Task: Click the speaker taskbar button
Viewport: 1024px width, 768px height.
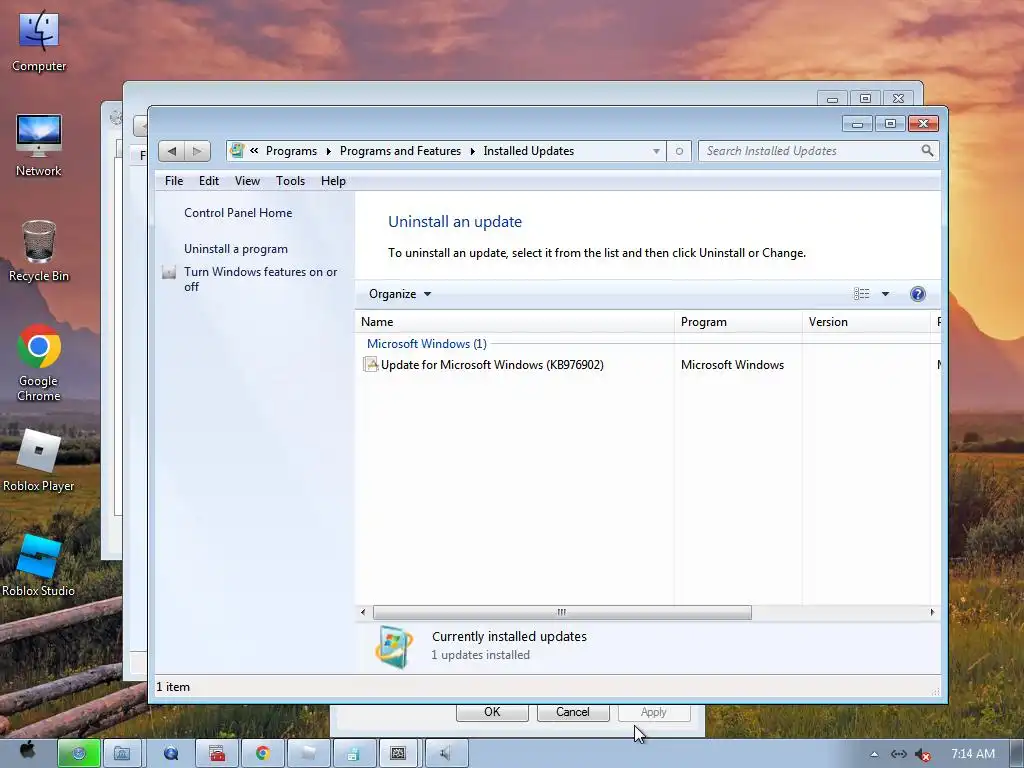Action: pos(447,754)
